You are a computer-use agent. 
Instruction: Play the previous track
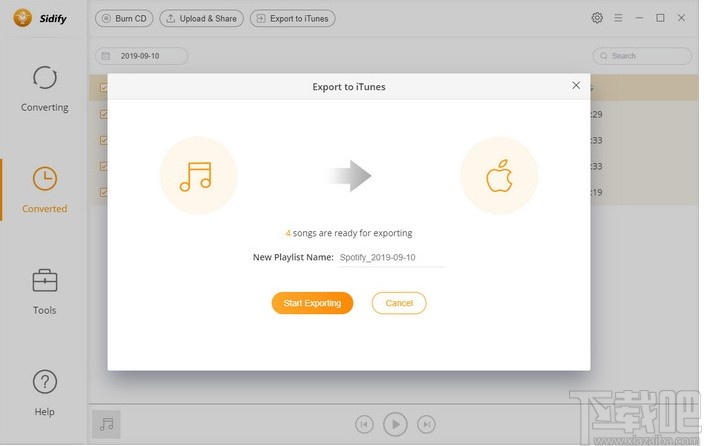point(364,424)
